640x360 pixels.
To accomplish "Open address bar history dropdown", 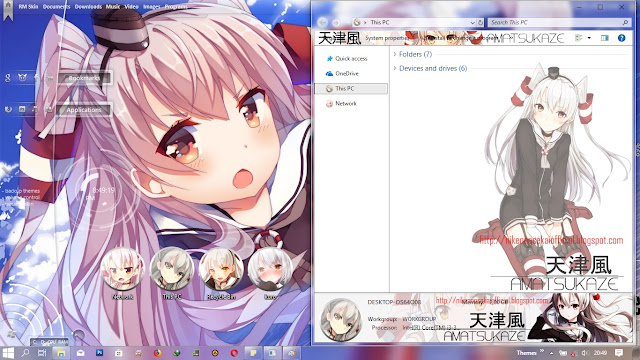I will pos(472,22).
